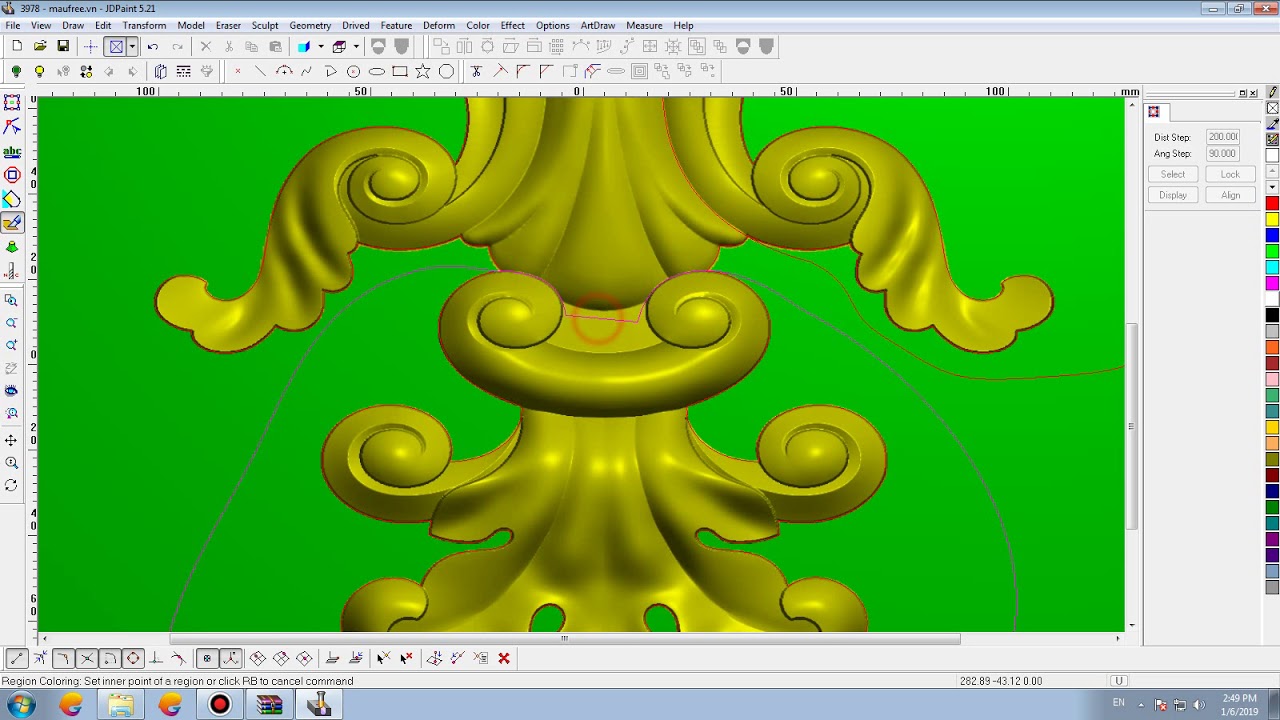Click the Trim scissors tool icon

(x=476, y=71)
